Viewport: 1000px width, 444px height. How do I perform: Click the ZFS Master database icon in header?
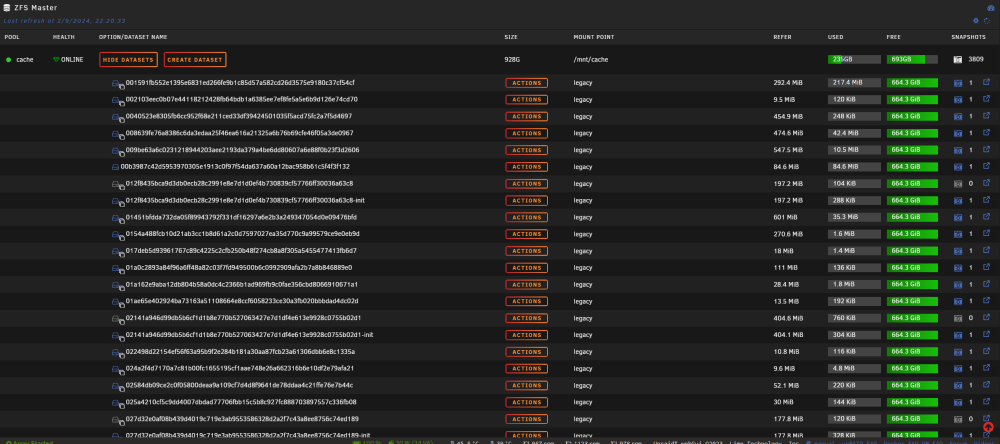coord(7,8)
